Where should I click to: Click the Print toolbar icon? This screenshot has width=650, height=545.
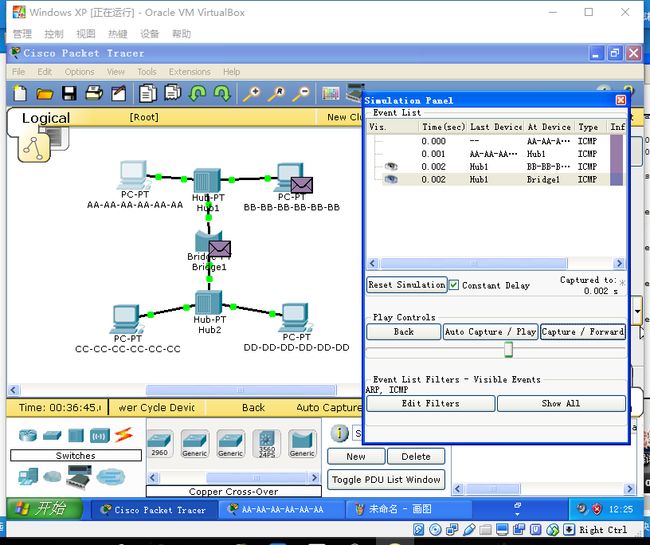(94, 93)
